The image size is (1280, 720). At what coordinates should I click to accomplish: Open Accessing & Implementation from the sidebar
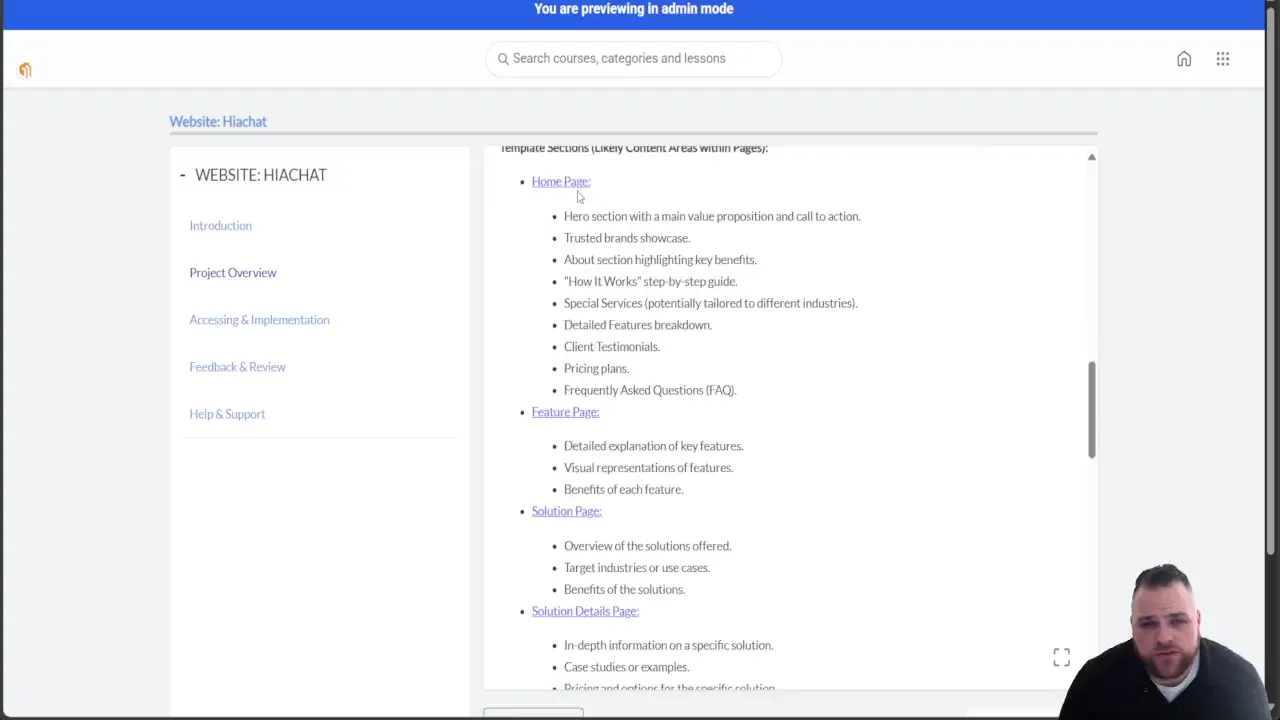pyautogui.click(x=259, y=319)
